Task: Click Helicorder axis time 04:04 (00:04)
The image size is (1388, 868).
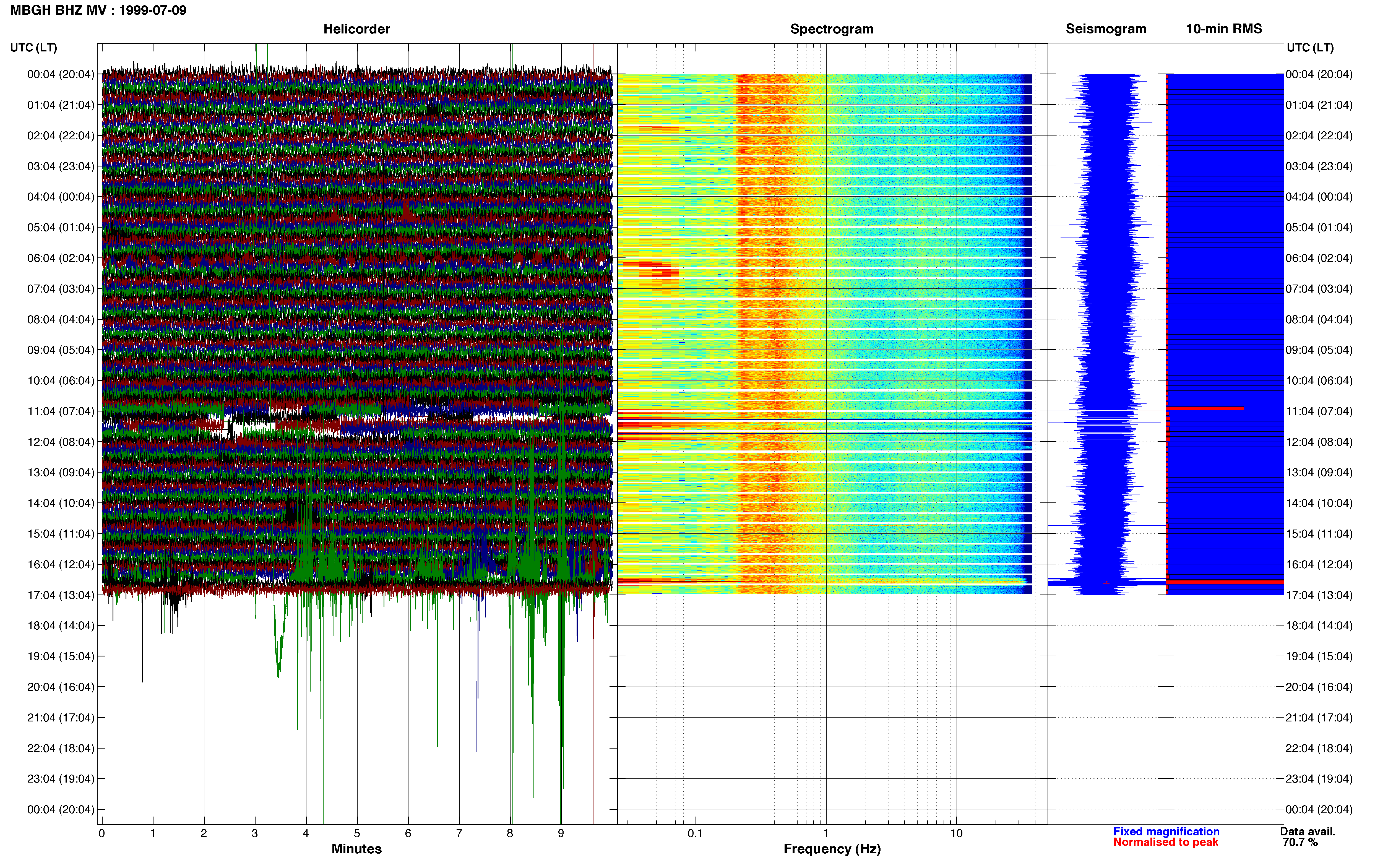Action: click(61, 197)
